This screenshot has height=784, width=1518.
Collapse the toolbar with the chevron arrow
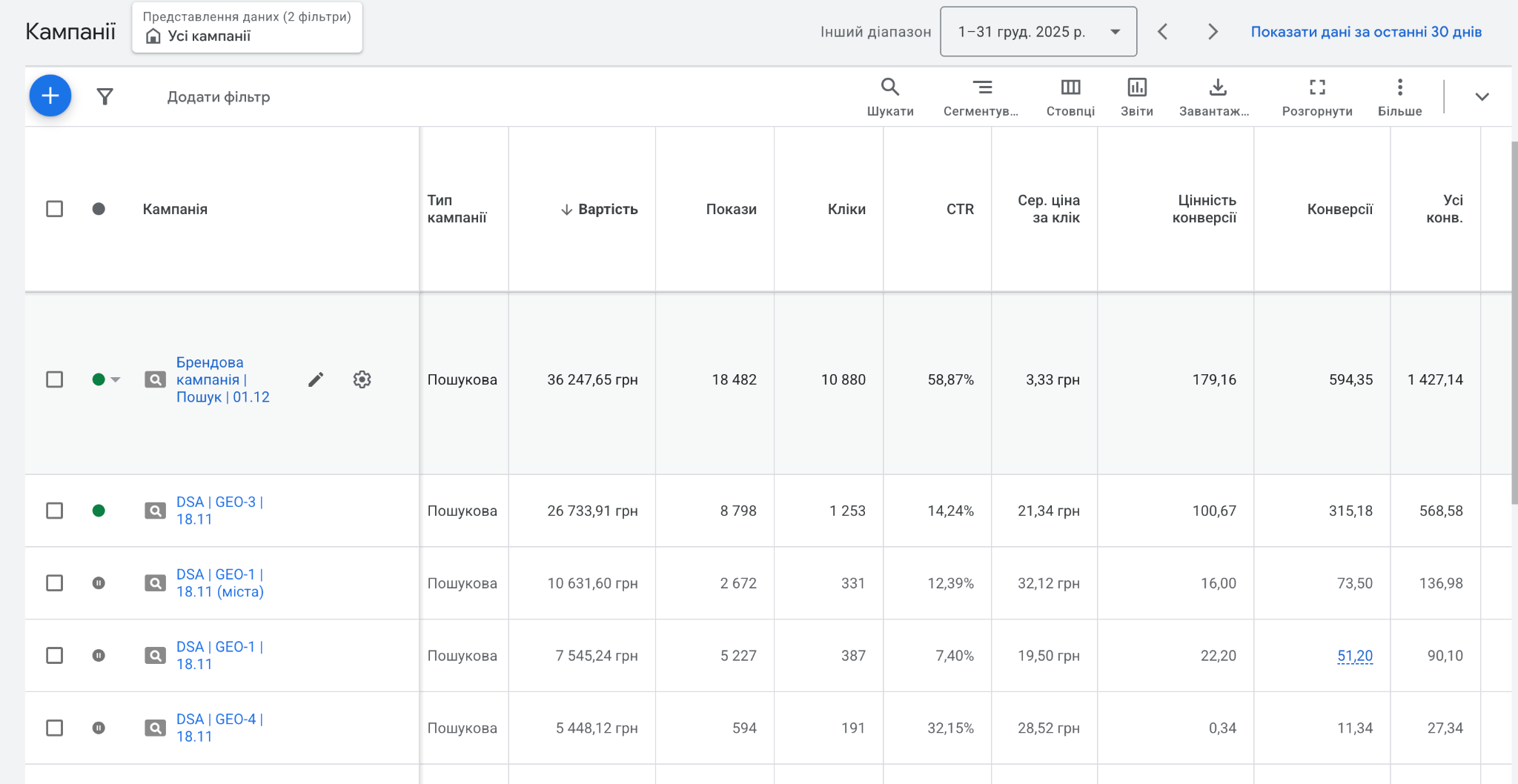(1482, 97)
